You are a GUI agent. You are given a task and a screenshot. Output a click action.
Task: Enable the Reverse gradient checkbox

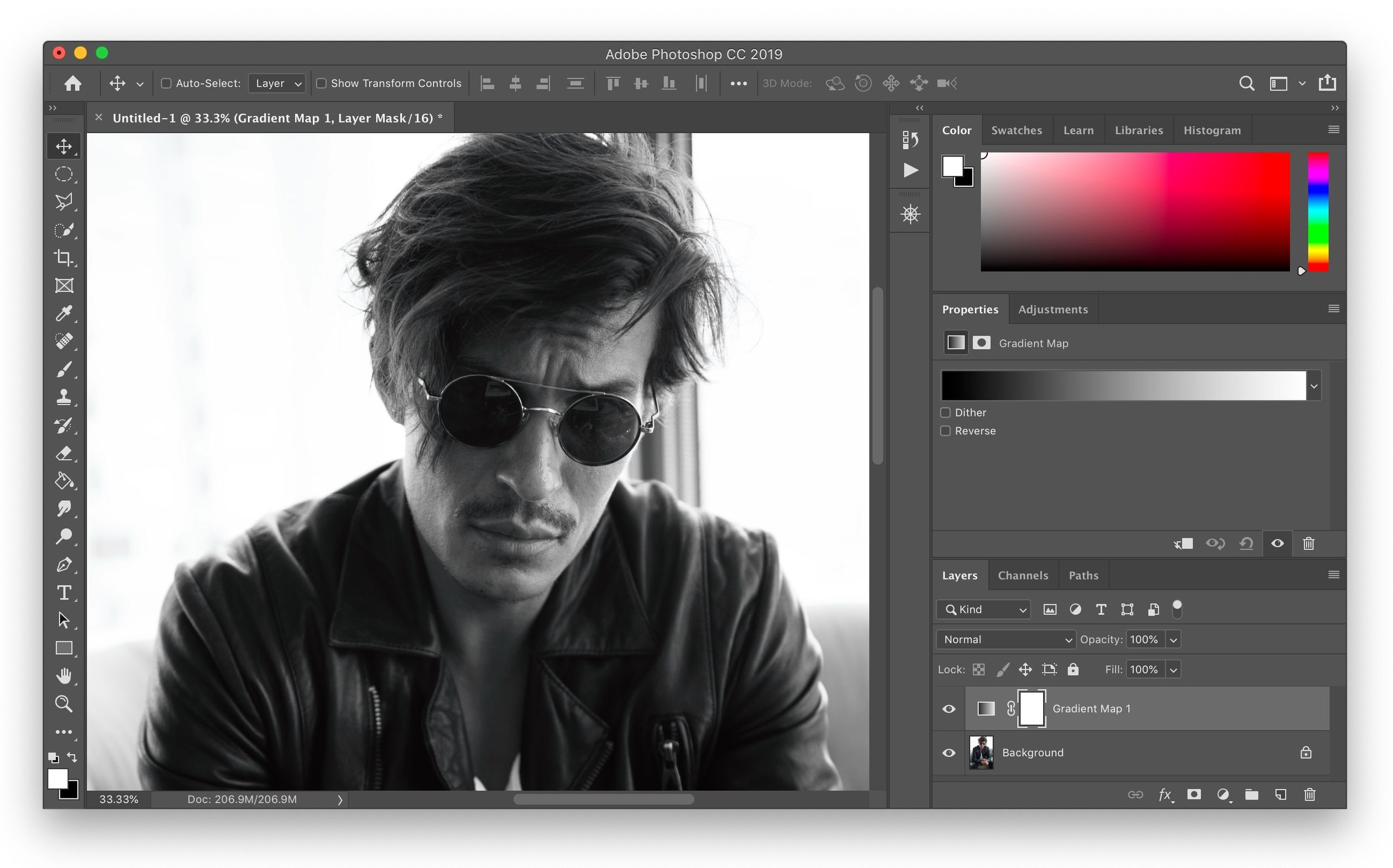click(945, 430)
